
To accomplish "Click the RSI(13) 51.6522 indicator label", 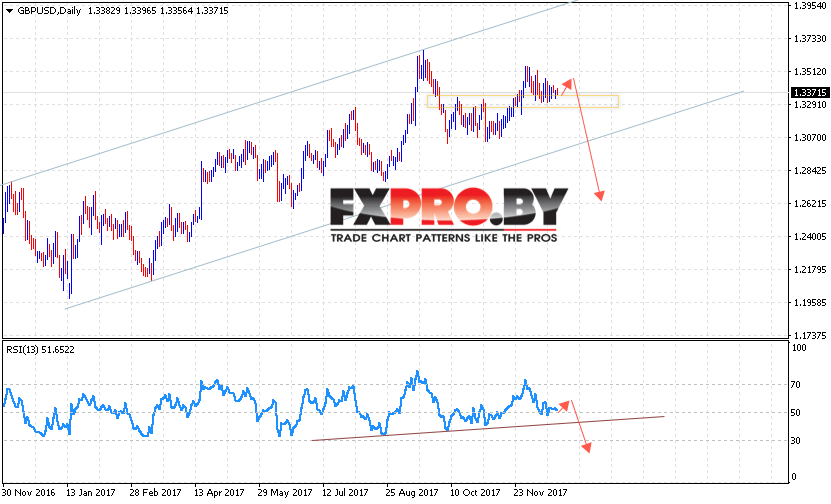I will click(40, 350).
